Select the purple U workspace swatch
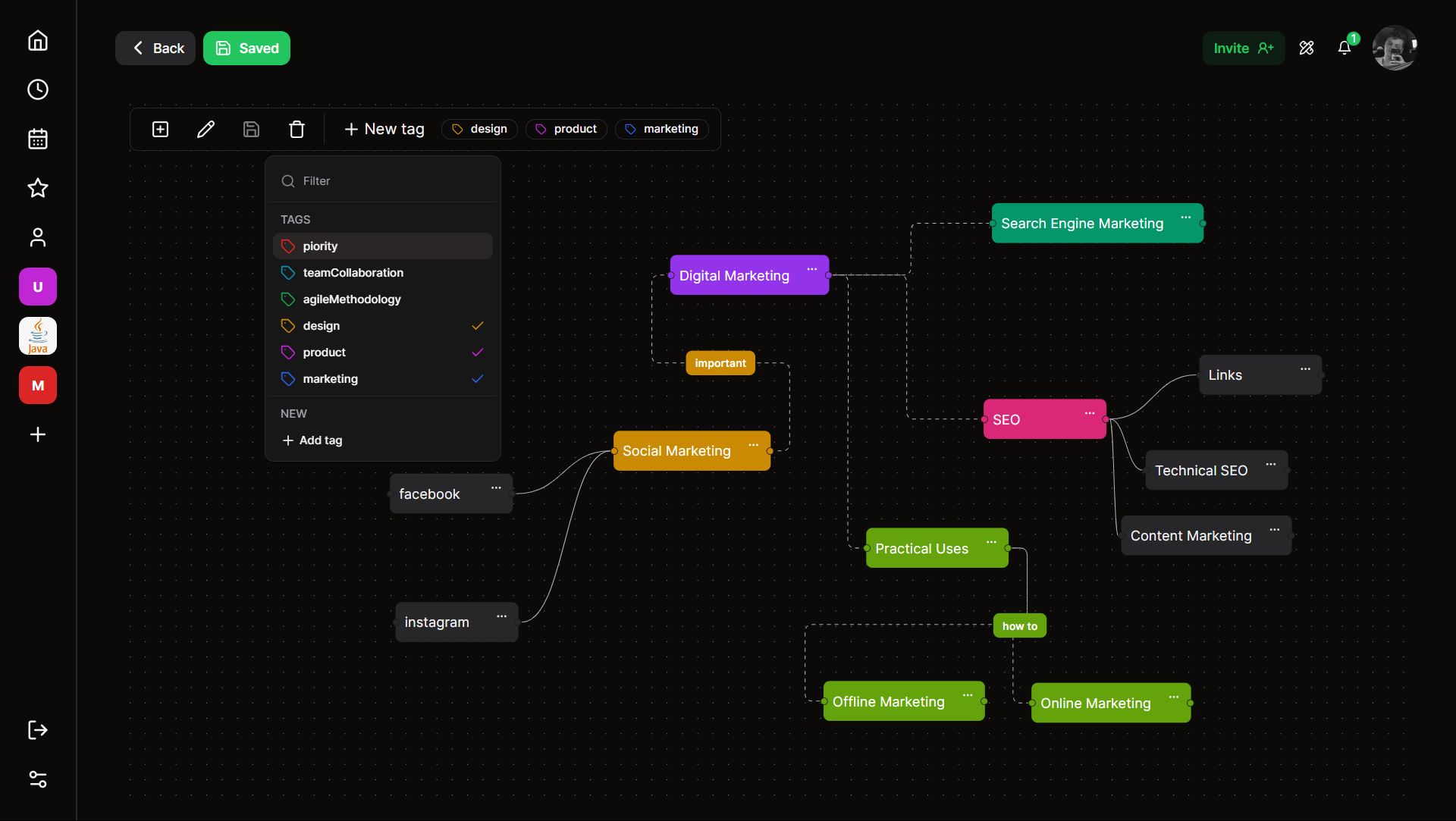1456x821 pixels. pyautogui.click(x=38, y=287)
